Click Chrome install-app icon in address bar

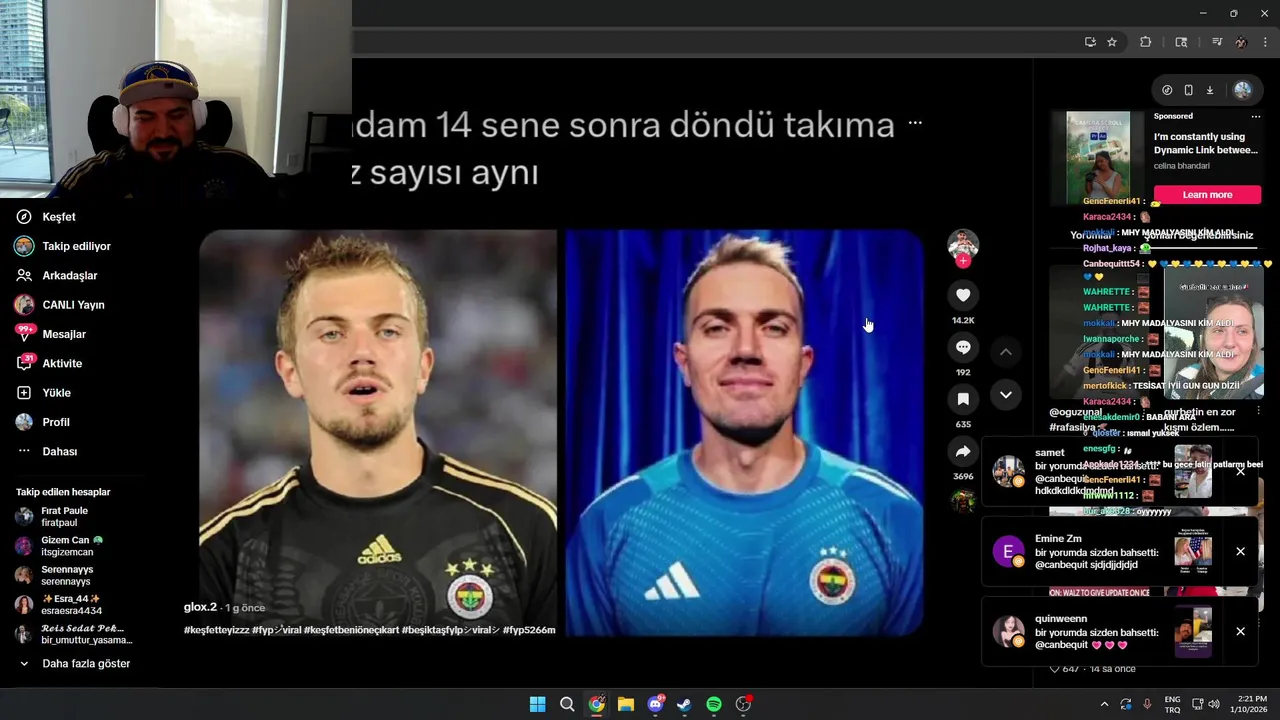[x=1090, y=42]
